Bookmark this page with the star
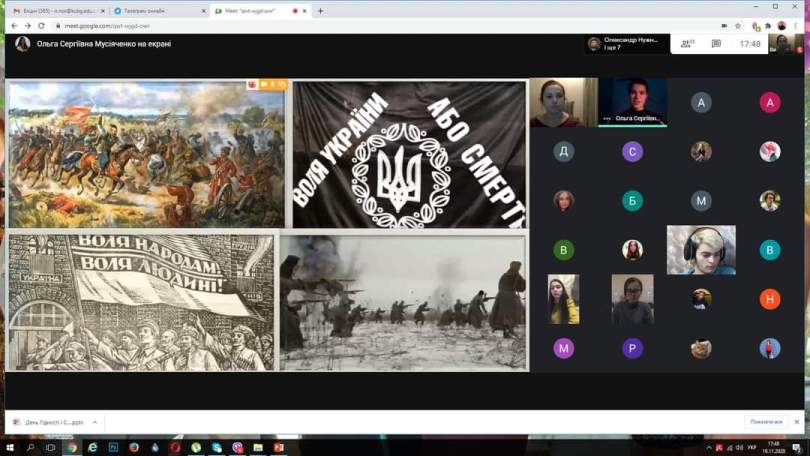 click(x=738, y=26)
